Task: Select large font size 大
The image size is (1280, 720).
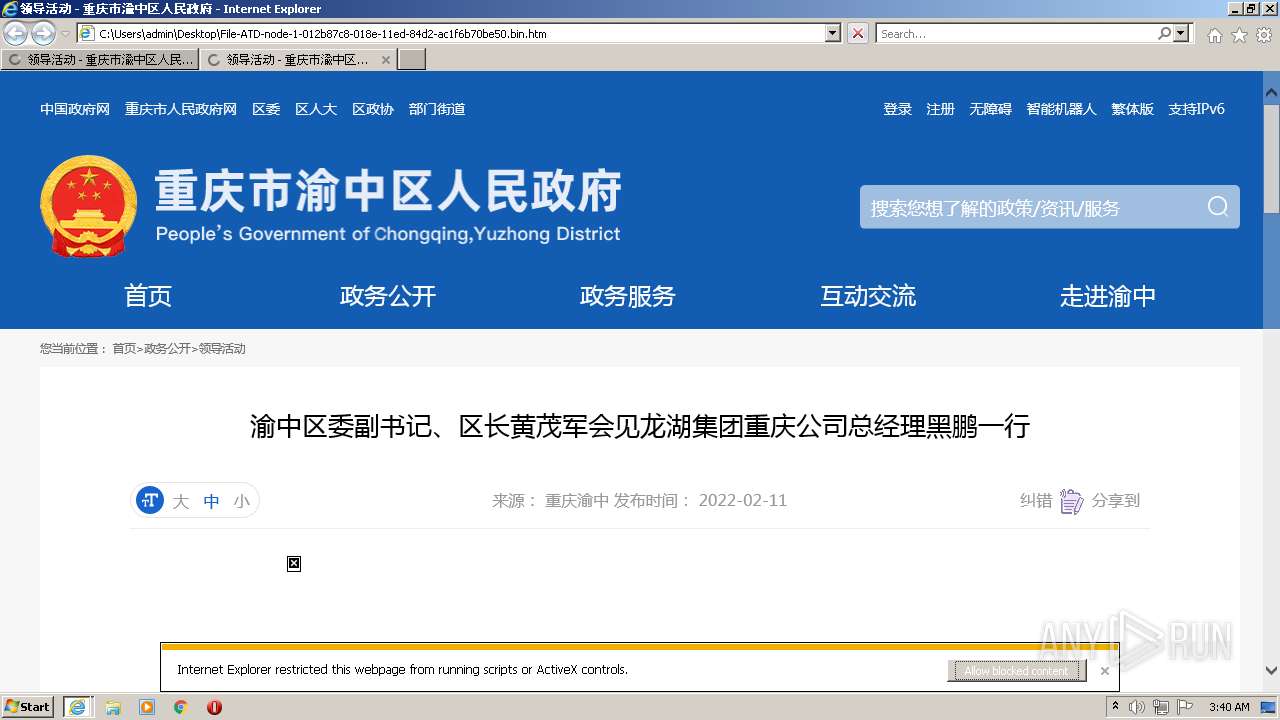Action: pyautogui.click(x=181, y=501)
